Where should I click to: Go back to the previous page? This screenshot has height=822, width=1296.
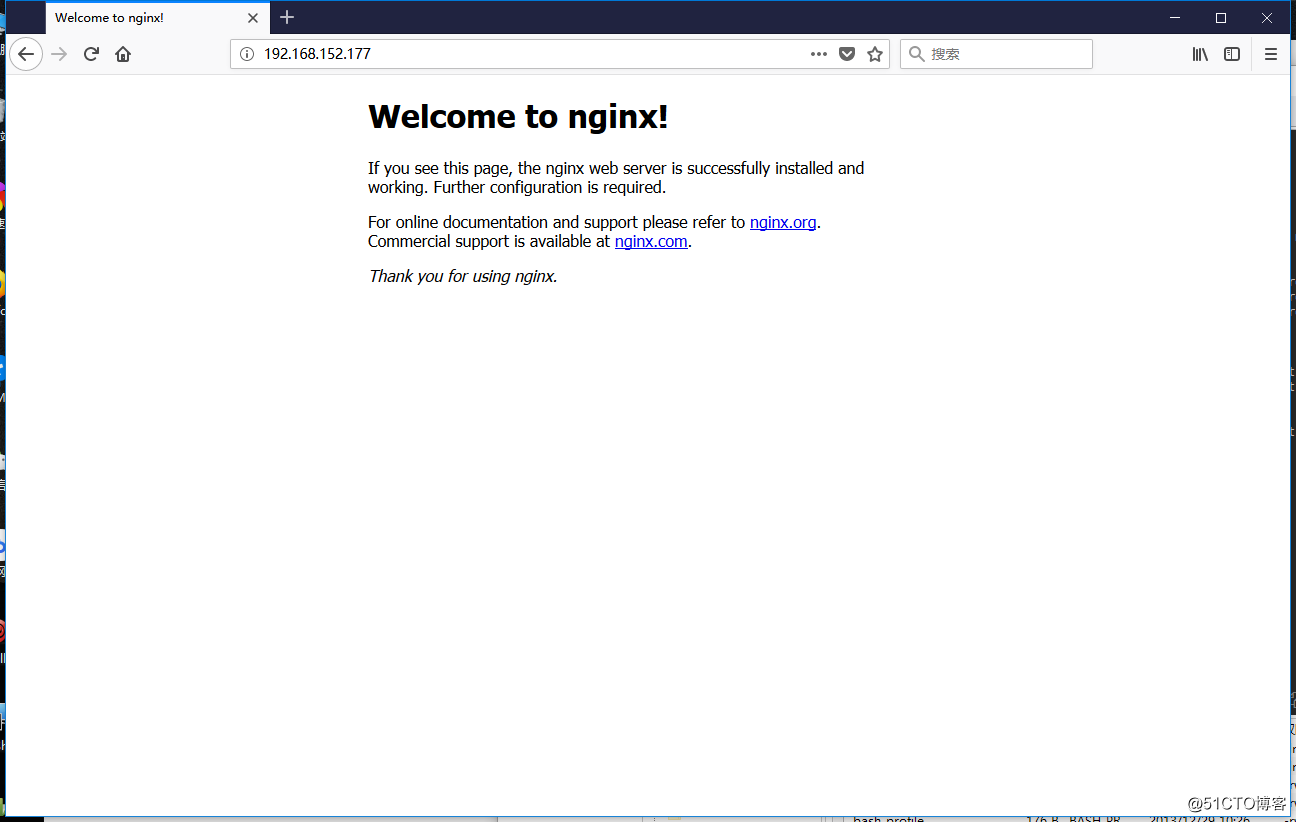coord(26,54)
